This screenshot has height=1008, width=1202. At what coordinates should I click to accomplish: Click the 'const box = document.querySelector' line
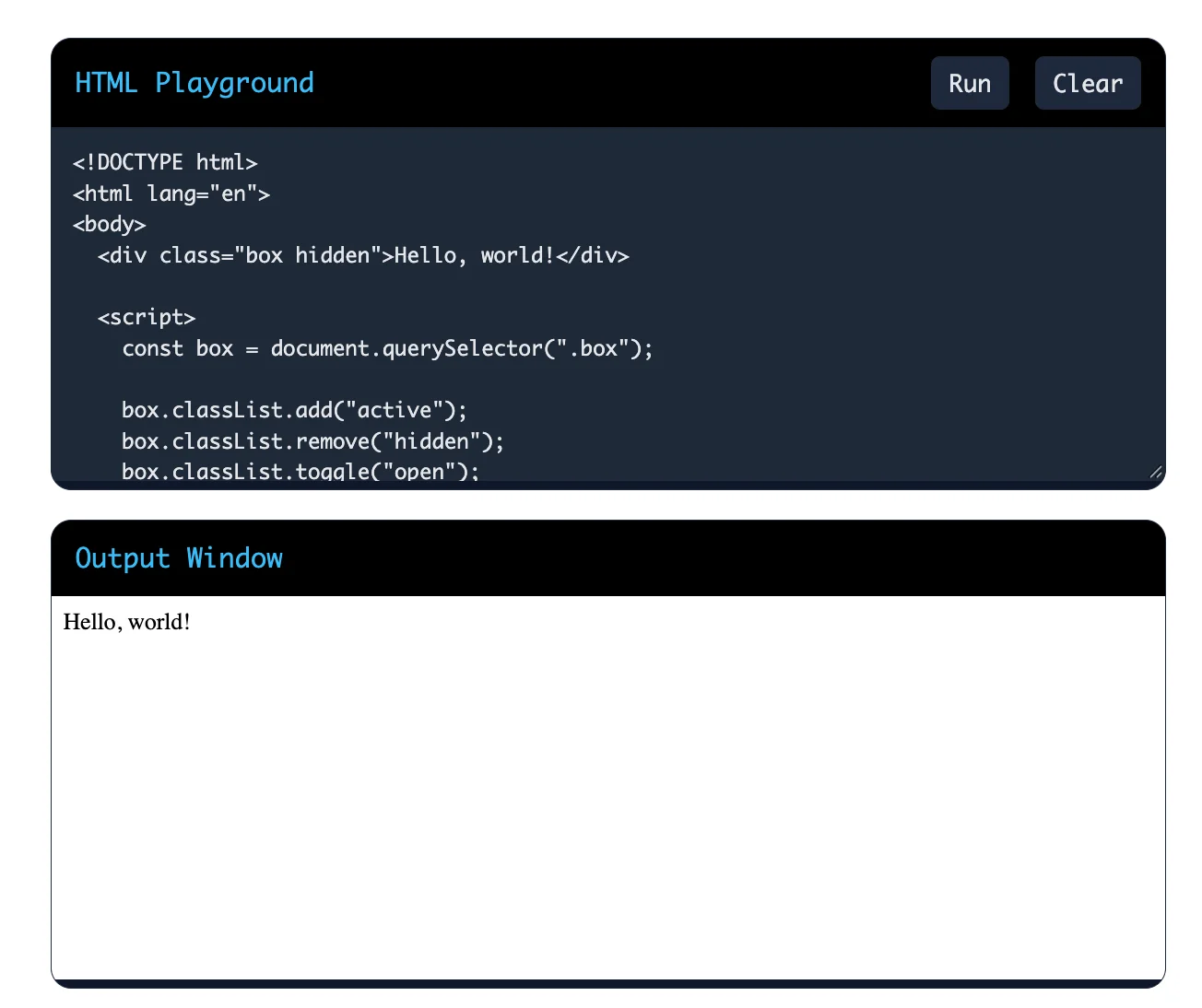click(x=387, y=348)
